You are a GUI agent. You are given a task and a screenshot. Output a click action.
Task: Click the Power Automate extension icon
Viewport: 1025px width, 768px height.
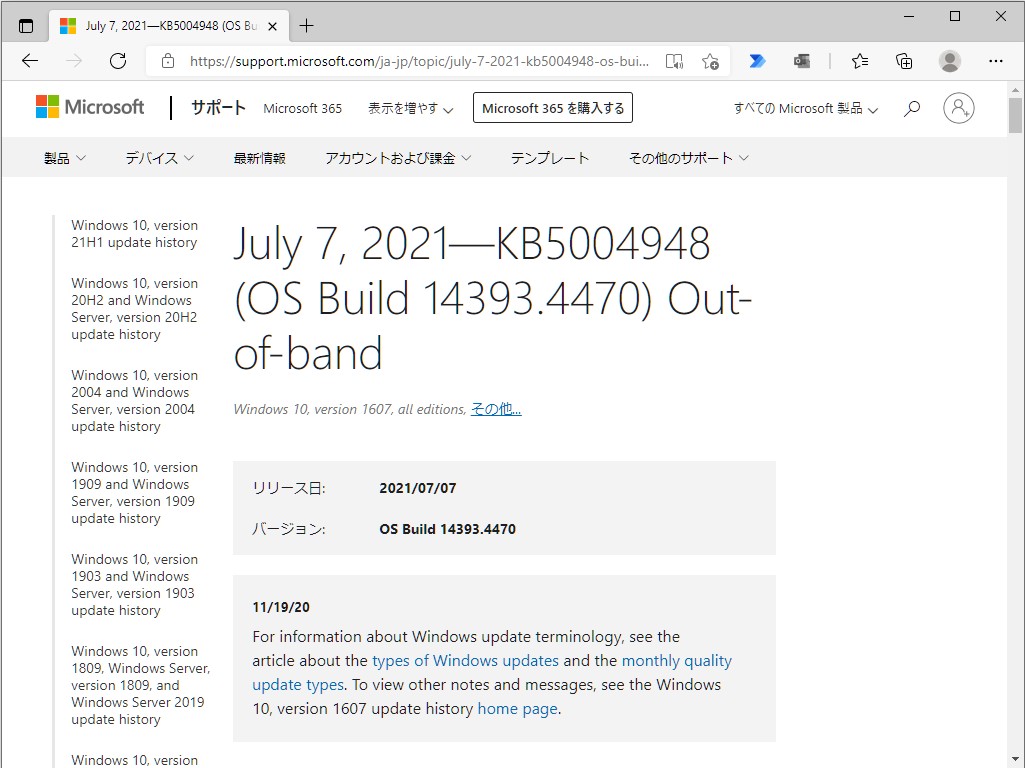coord(757,61)
